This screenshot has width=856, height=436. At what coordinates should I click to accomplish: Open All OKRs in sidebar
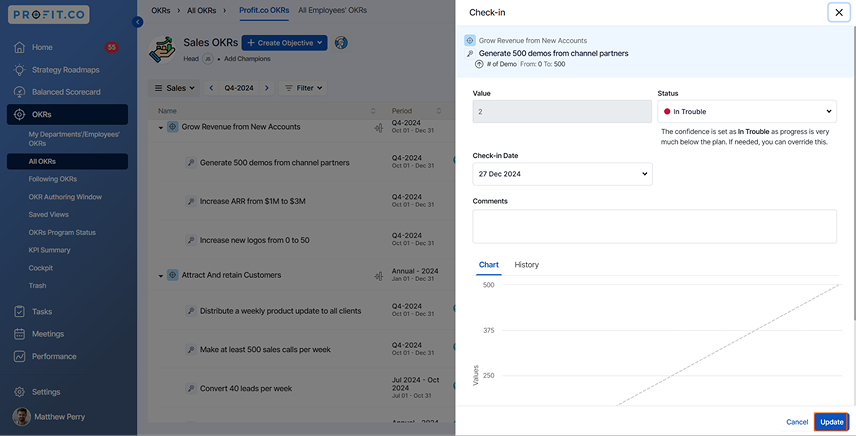pyautogui.click(x=68, y=162)
